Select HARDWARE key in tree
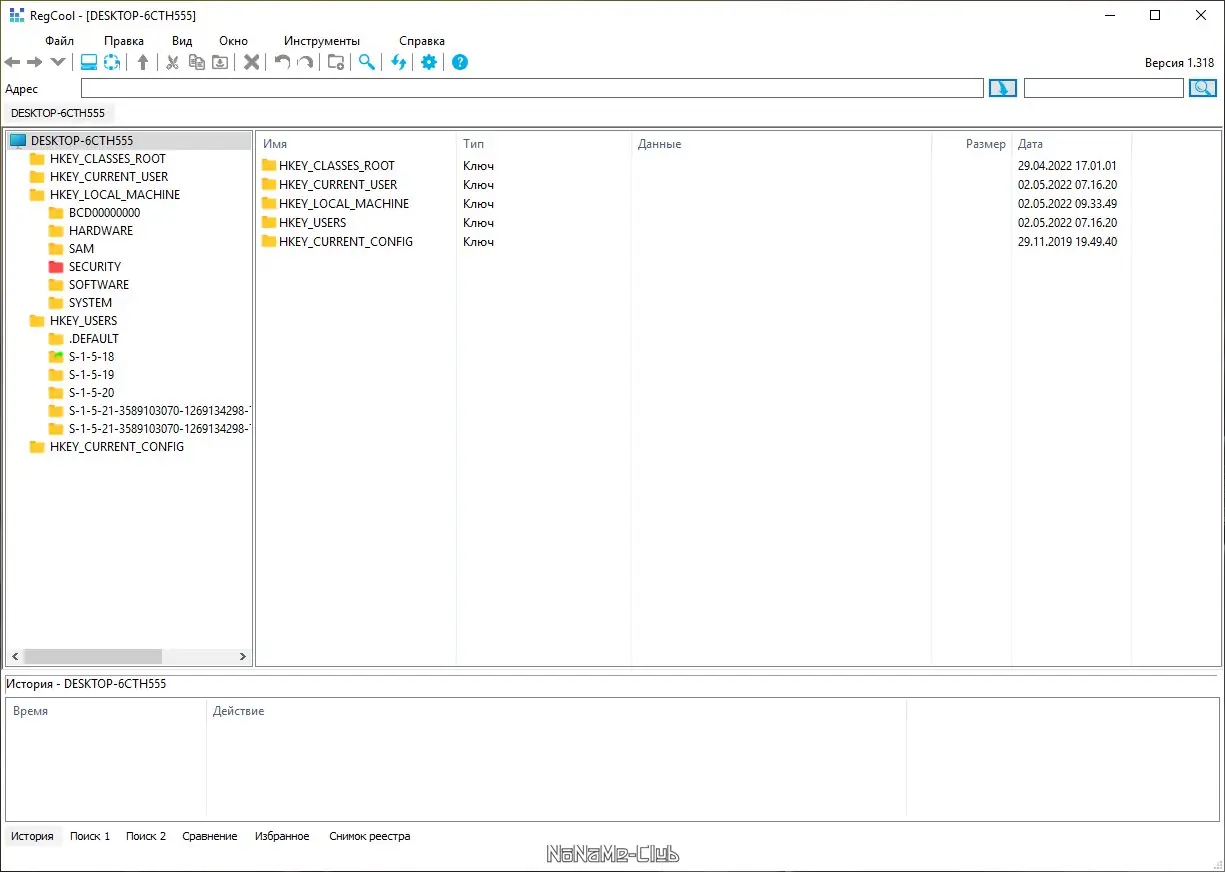This screenshot has width=1225, height=872. (100, 231)
